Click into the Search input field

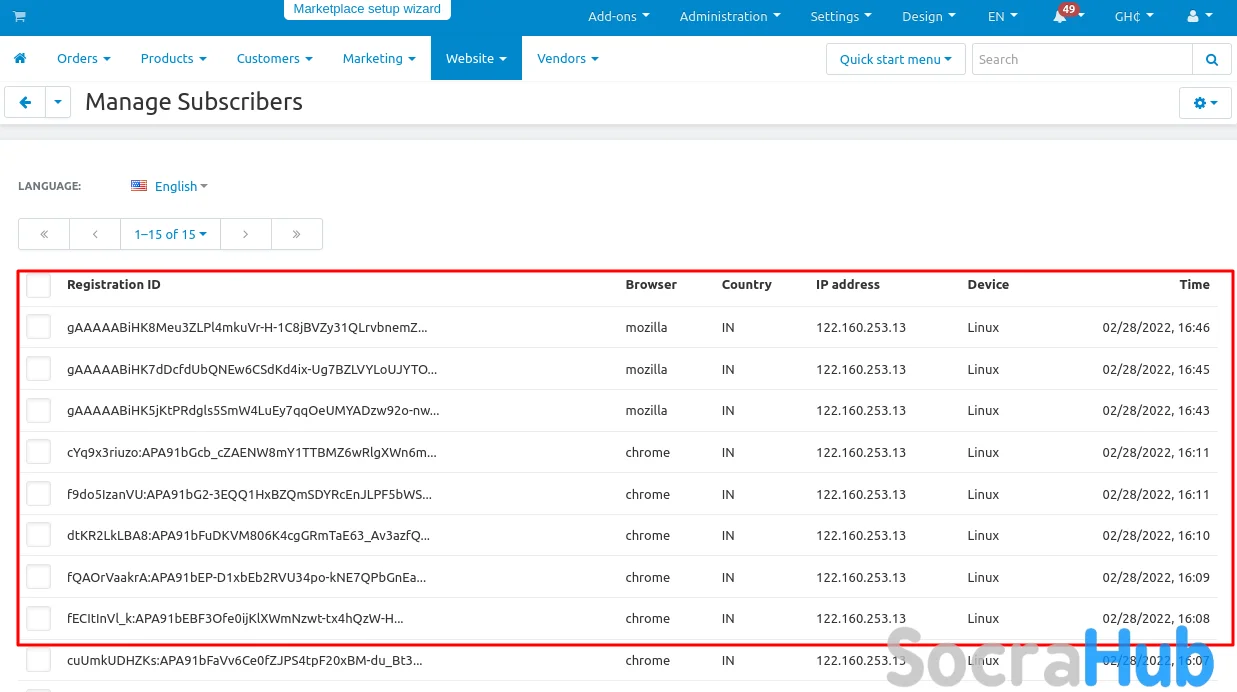tap(1082, 60)
